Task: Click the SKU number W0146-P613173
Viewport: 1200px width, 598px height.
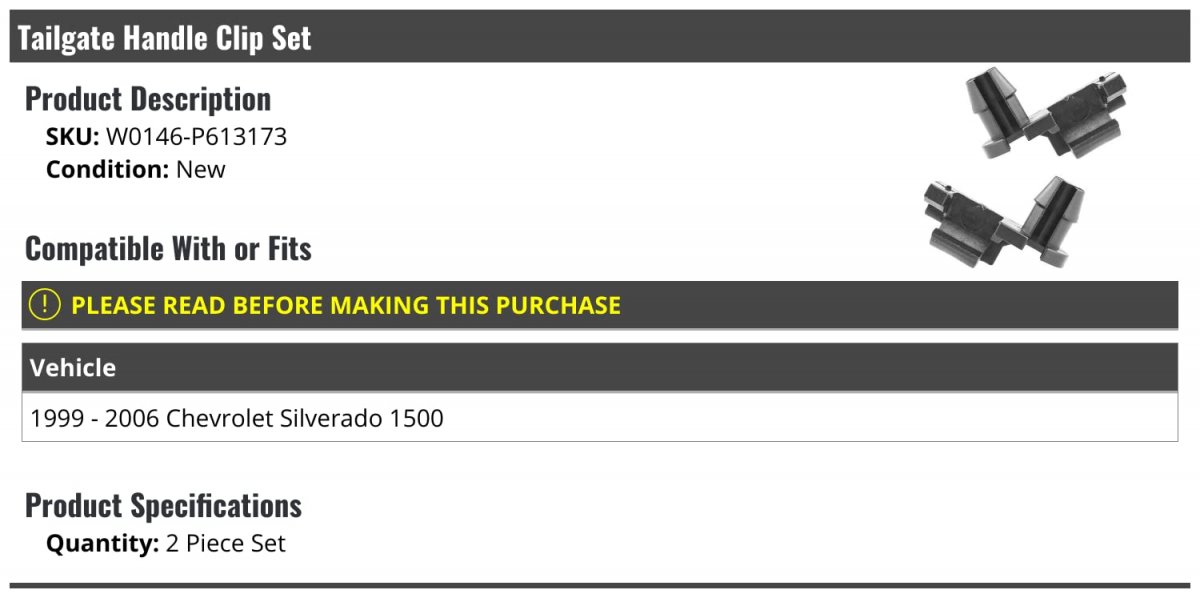Action: click(x=196, y=137)
